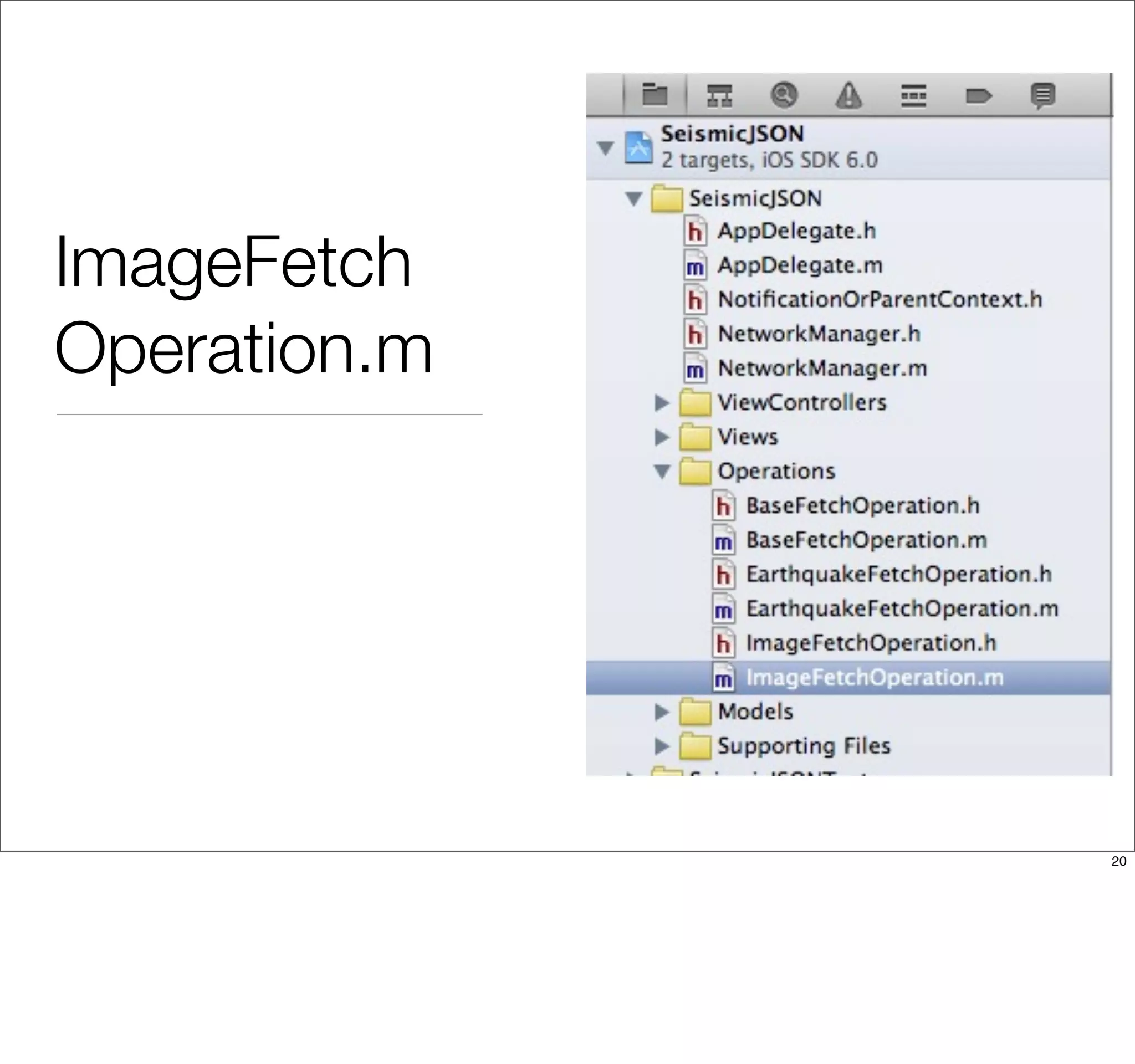Click the AppDelegate.h header file icon
Viewport: 1135px width, 1064px height.
pos(695,231)
